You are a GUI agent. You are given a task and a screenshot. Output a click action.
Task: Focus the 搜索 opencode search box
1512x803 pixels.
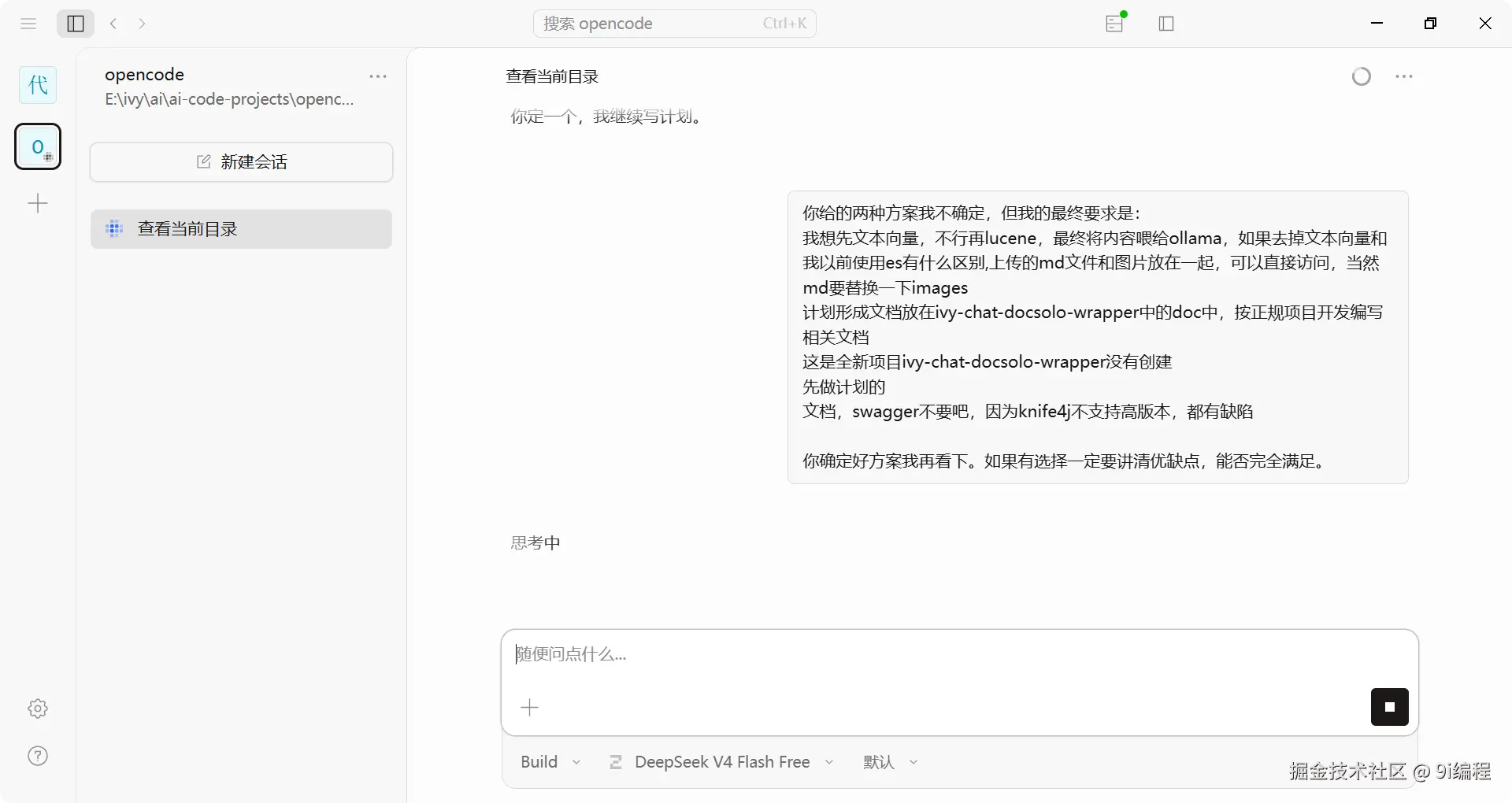(x=675, y=24)
